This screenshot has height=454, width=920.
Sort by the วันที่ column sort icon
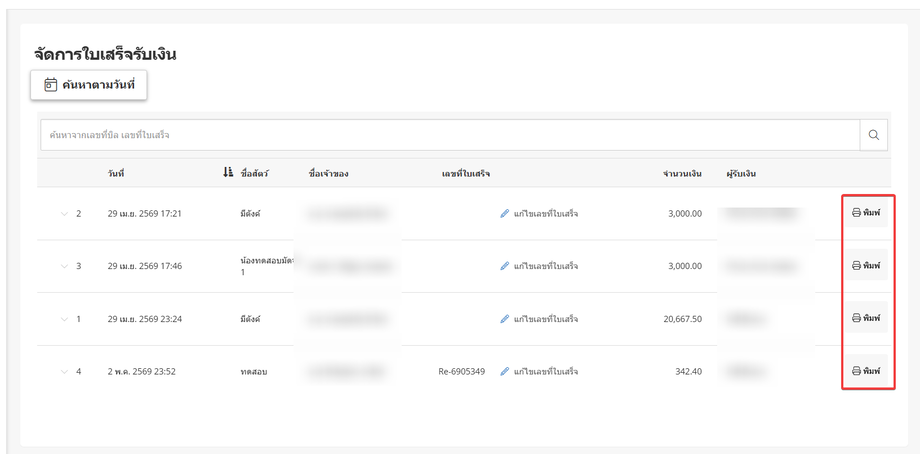[228, 172]
